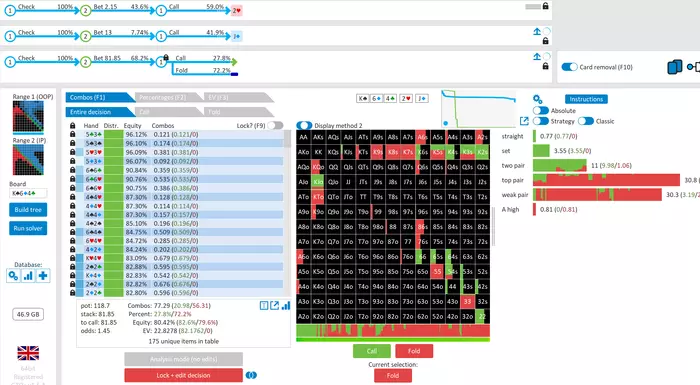Image resolution: width=700 pixels, height=385 pixels.
Task: Click the Board card input field
Action: pos(28,193)
